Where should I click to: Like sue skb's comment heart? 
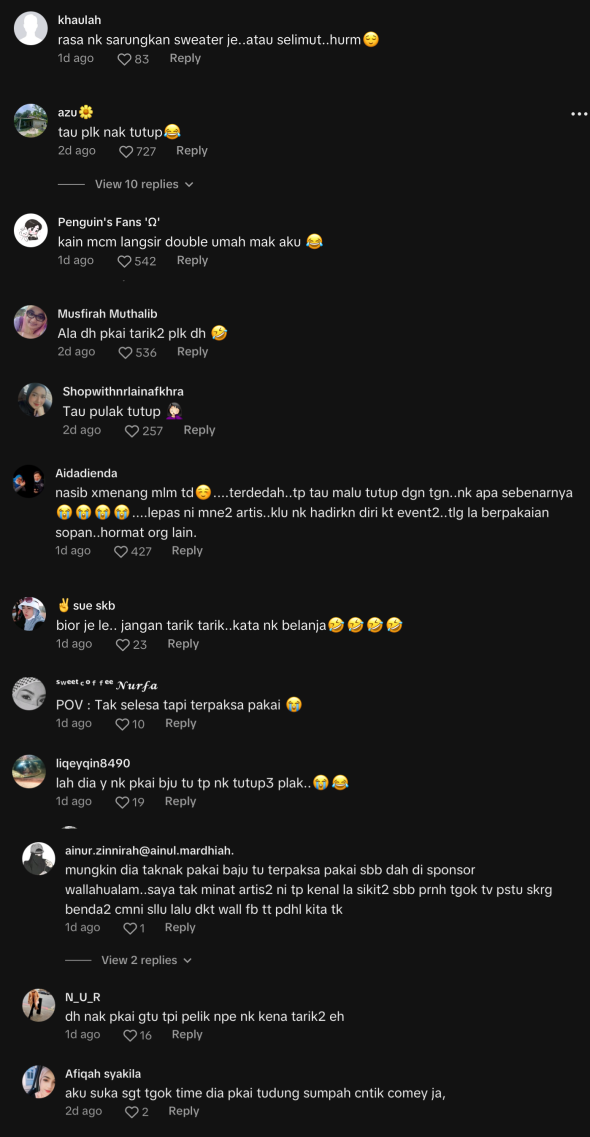(122, 644)
